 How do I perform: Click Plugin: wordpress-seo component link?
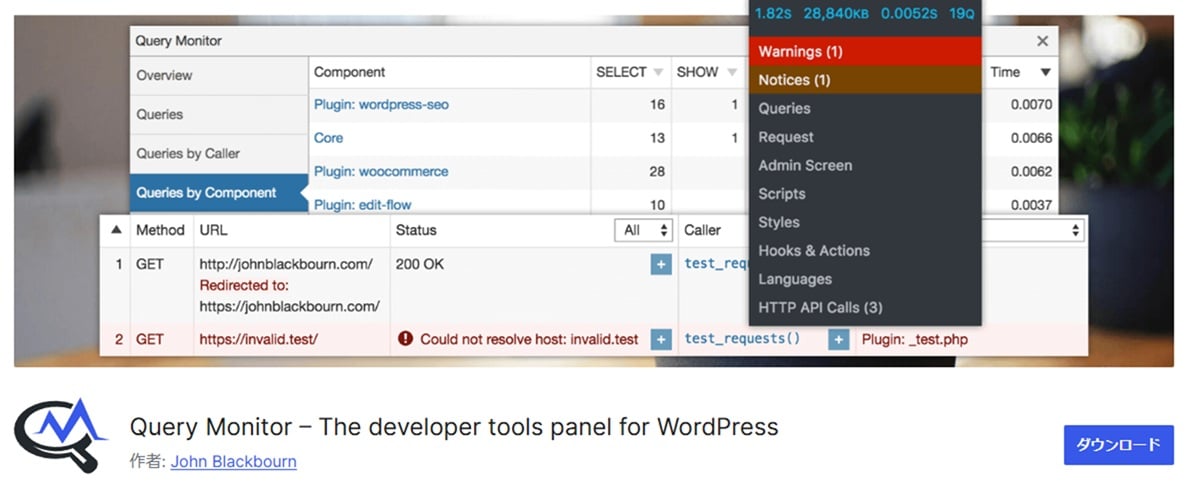(x=381, y=104)
